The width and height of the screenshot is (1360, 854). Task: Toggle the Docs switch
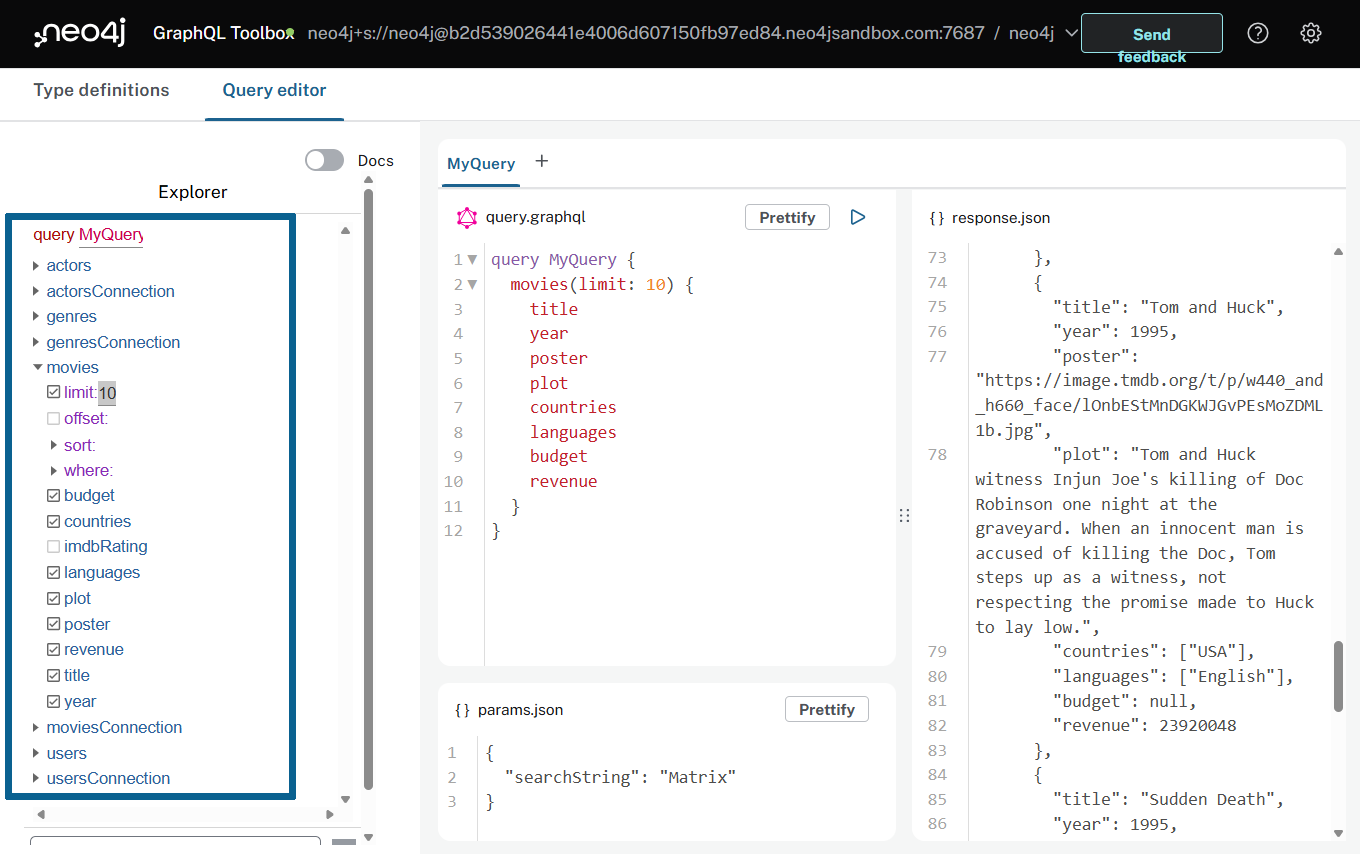[x=324, y=160]
